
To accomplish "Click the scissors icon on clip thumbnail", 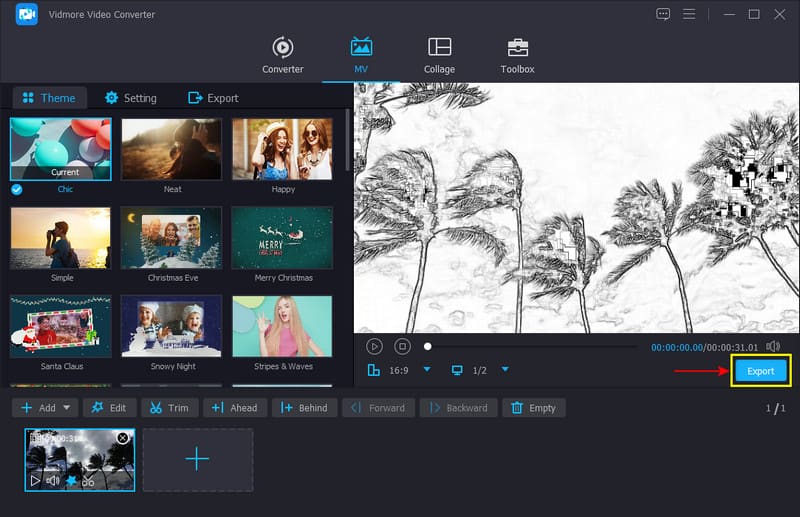I will click(89, 481).
